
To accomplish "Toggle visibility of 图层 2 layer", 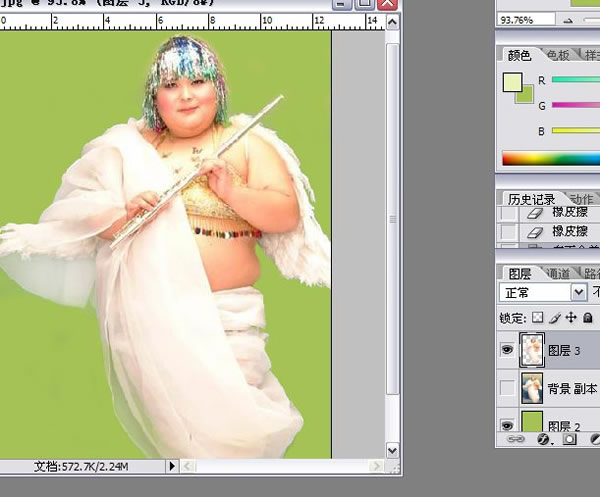I will (x=508, y=423).
